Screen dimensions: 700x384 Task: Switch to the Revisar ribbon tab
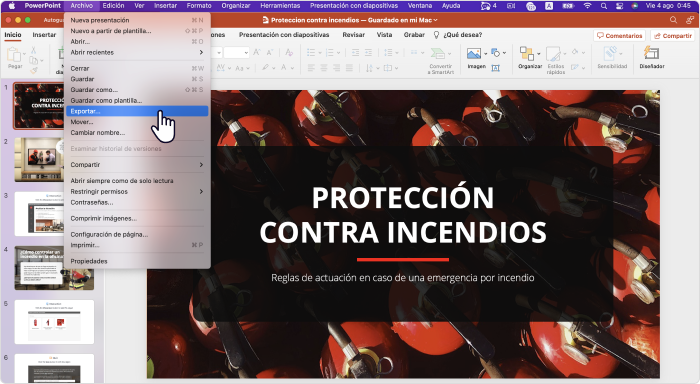[354, 35]
